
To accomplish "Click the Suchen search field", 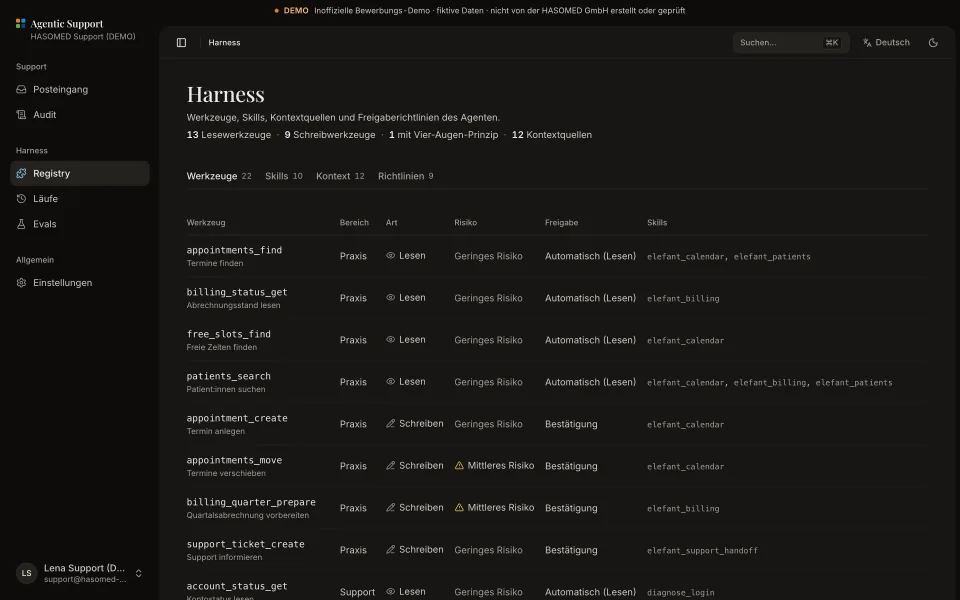I will point(791,42).
